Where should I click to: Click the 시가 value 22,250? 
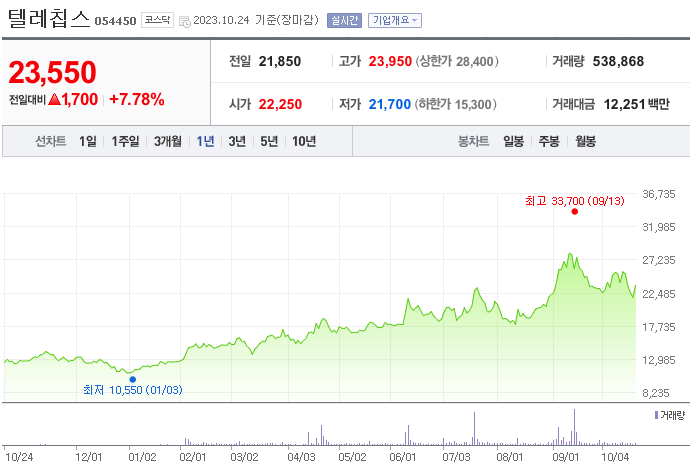[280, 104]
